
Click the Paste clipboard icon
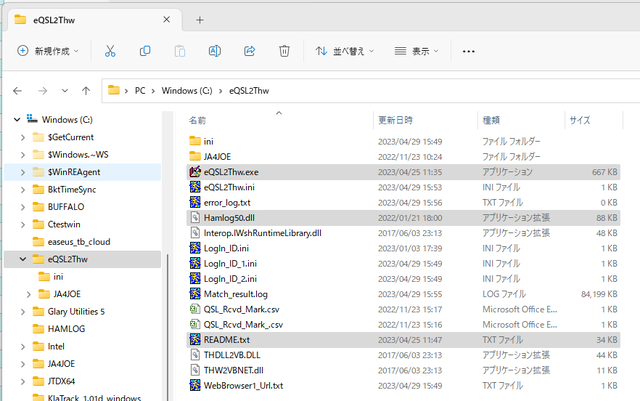coord(180,51)
